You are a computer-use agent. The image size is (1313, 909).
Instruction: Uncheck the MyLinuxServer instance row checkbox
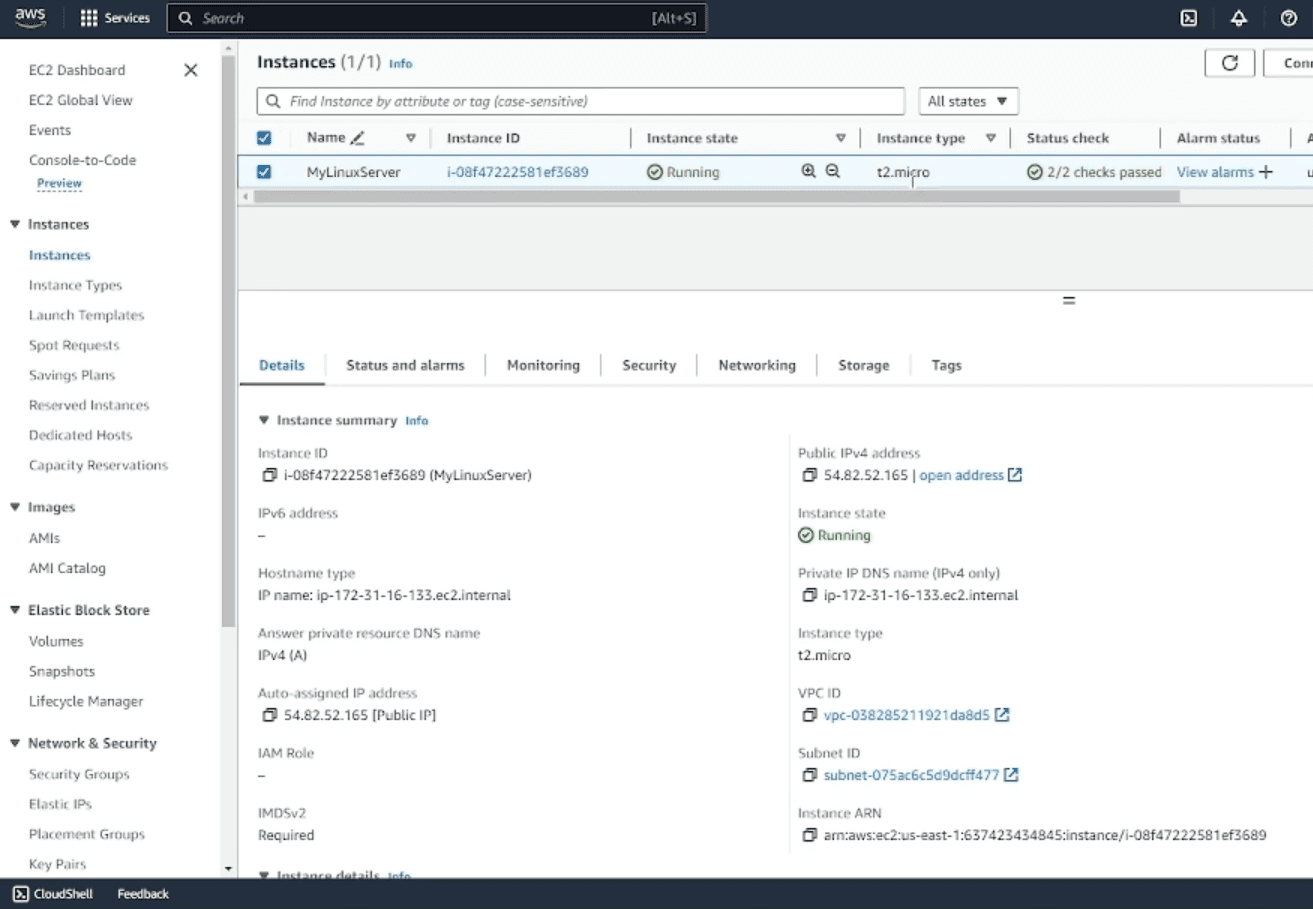coord(263,171)
